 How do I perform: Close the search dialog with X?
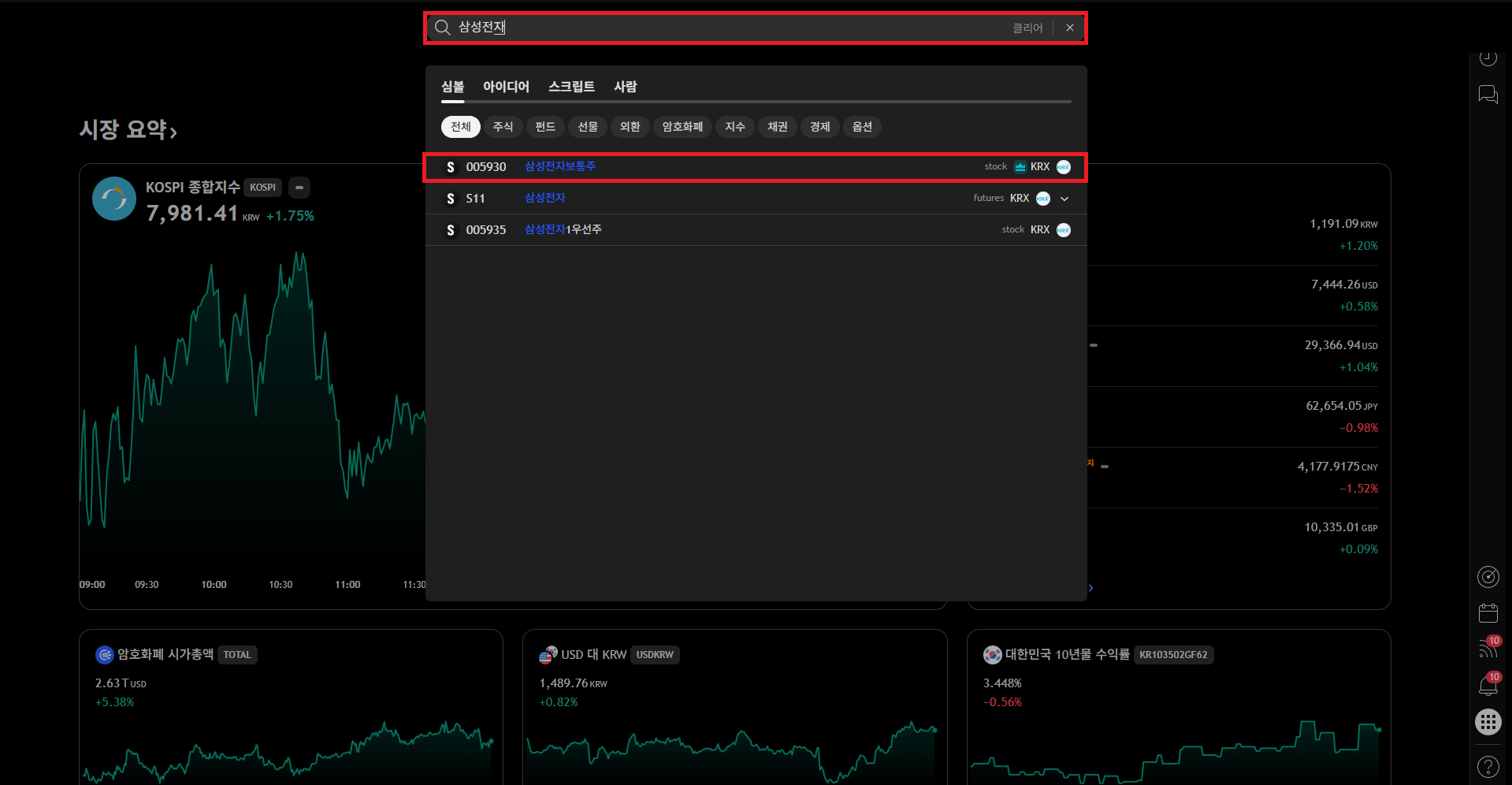click(x=1070, y=28)
